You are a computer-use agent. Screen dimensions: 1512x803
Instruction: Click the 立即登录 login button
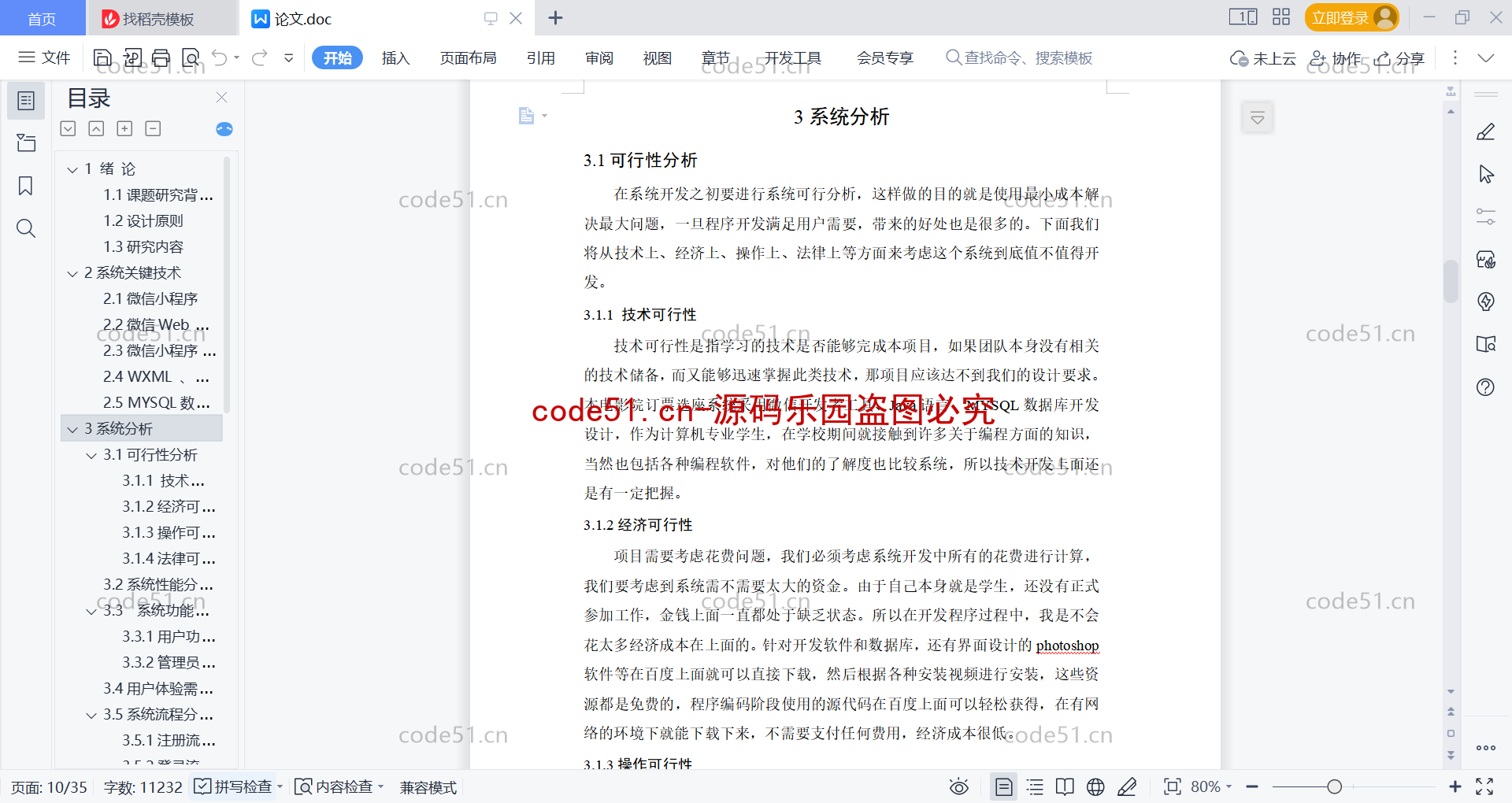pos(1351,17)
